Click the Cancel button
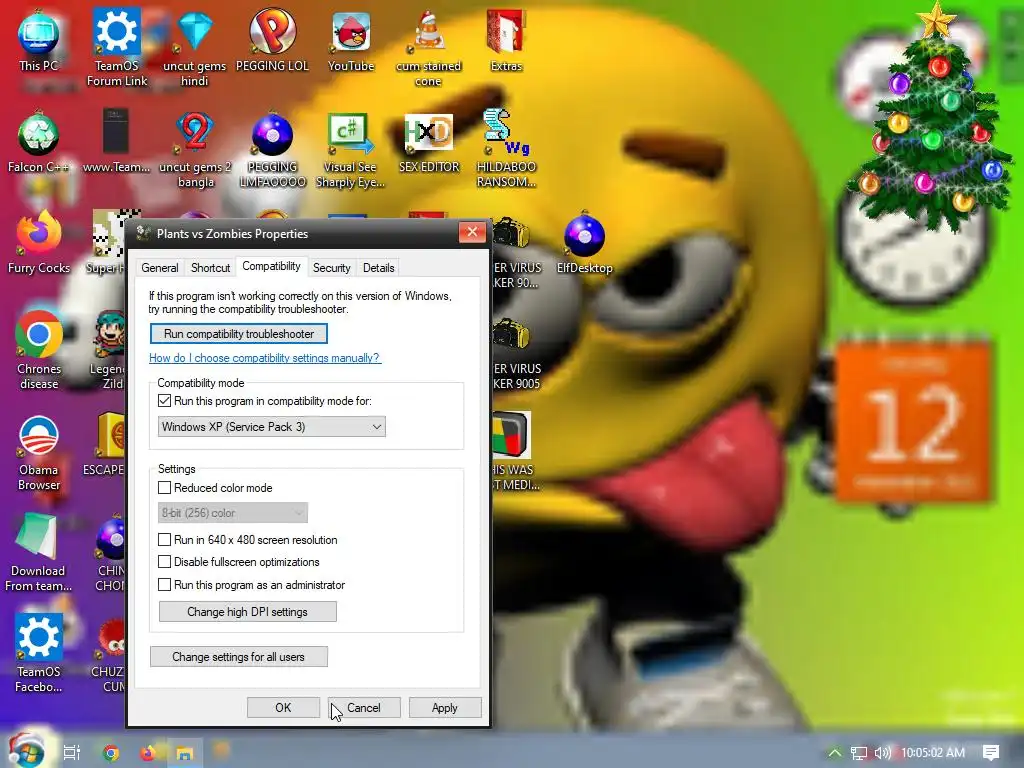Screen dimensions: 1024x768 (364, 708)
